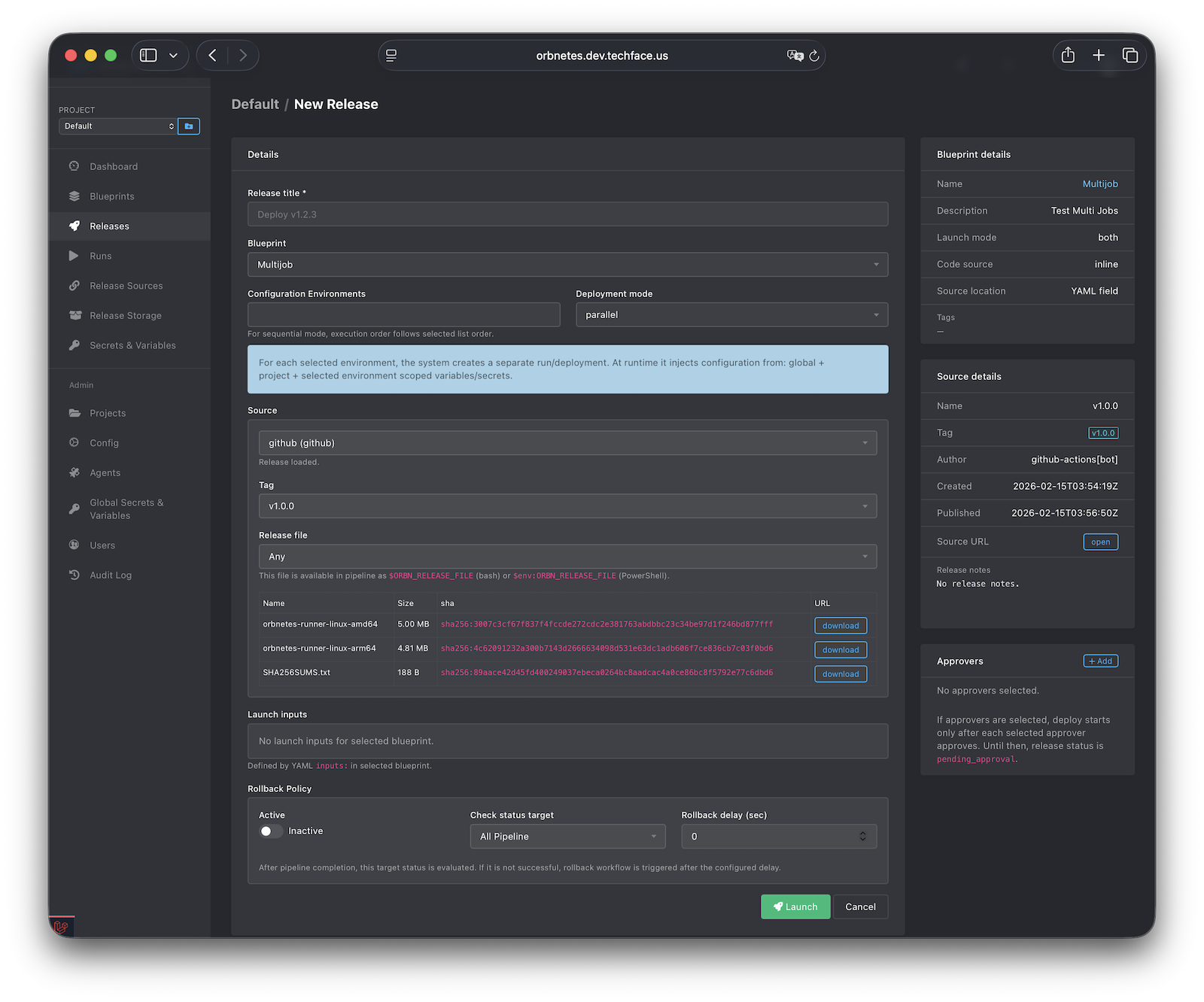1204x1002 pixels.
Task: Enable the Rollback Policy Active toggle
Action: tap(270, 830)
